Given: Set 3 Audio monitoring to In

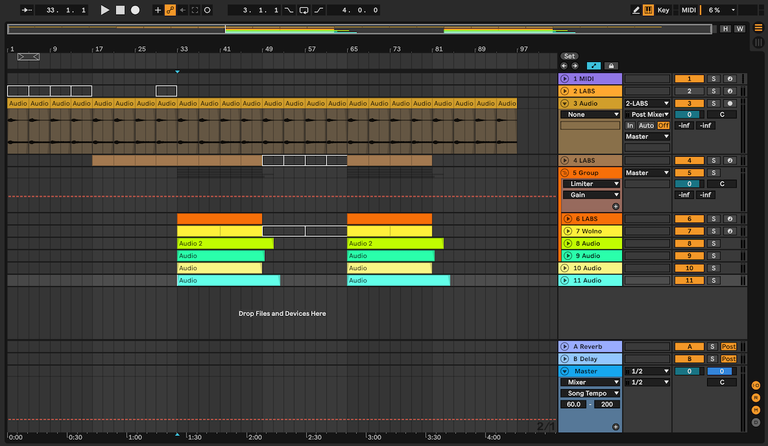Looking at the screenshot, I should click(630, 125).
